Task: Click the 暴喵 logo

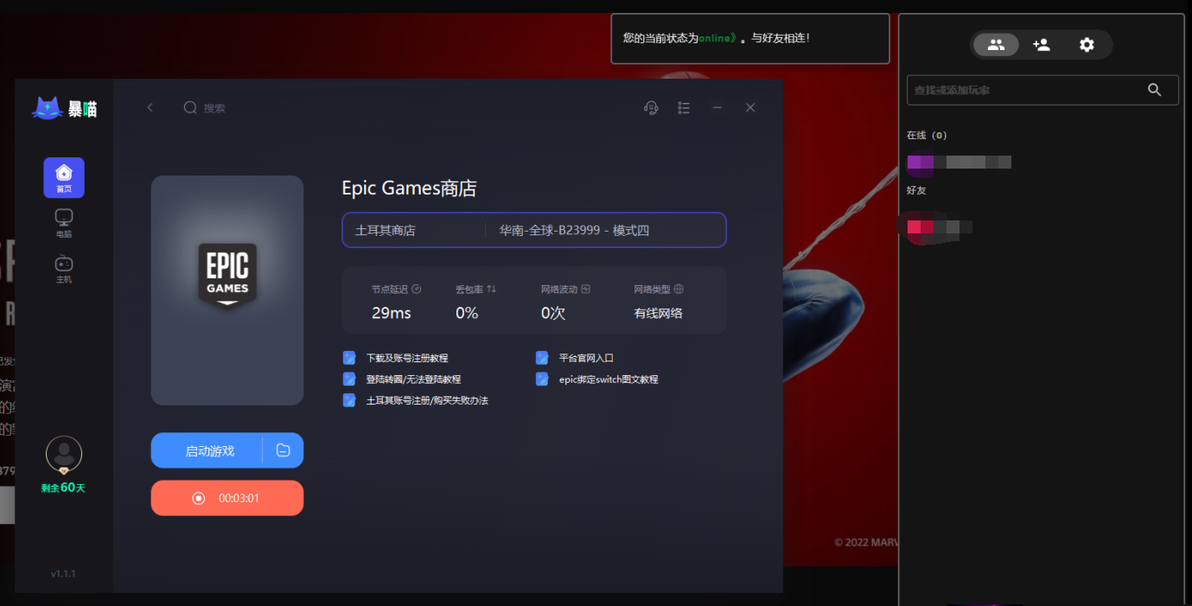Action: point(65,109)
